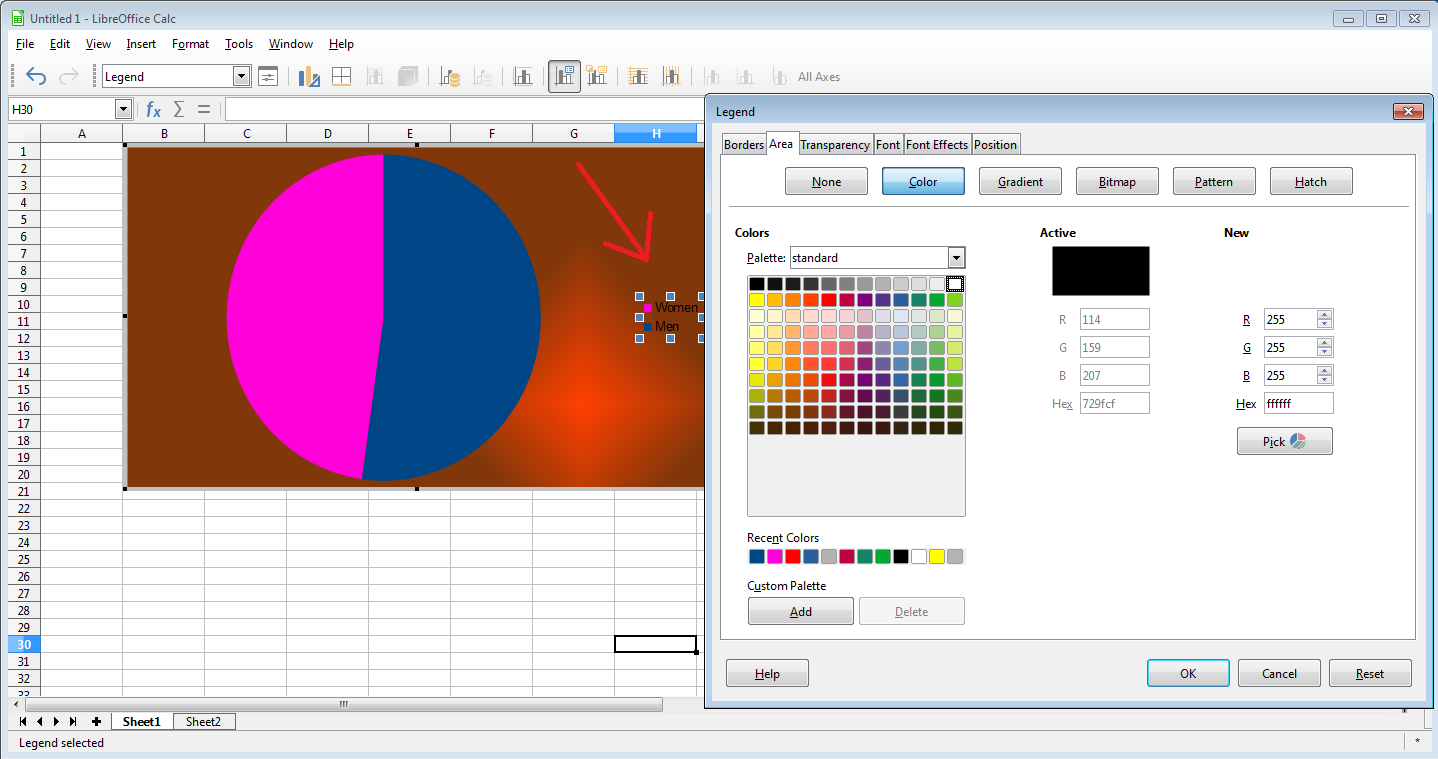
Task: Open the Palette standard dropdown
Action: point(956,258)
